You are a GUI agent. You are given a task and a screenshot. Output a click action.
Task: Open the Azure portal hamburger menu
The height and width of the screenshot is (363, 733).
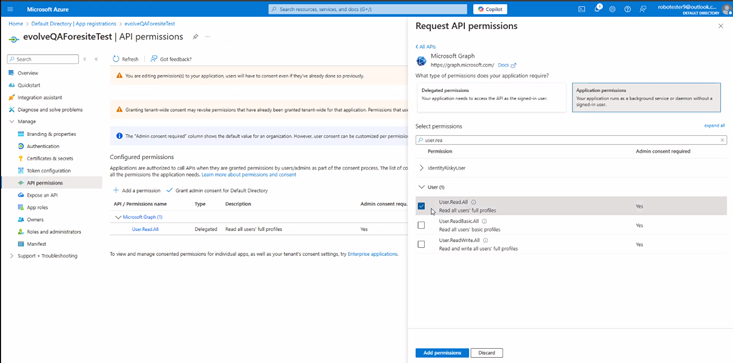click(11, 9)
